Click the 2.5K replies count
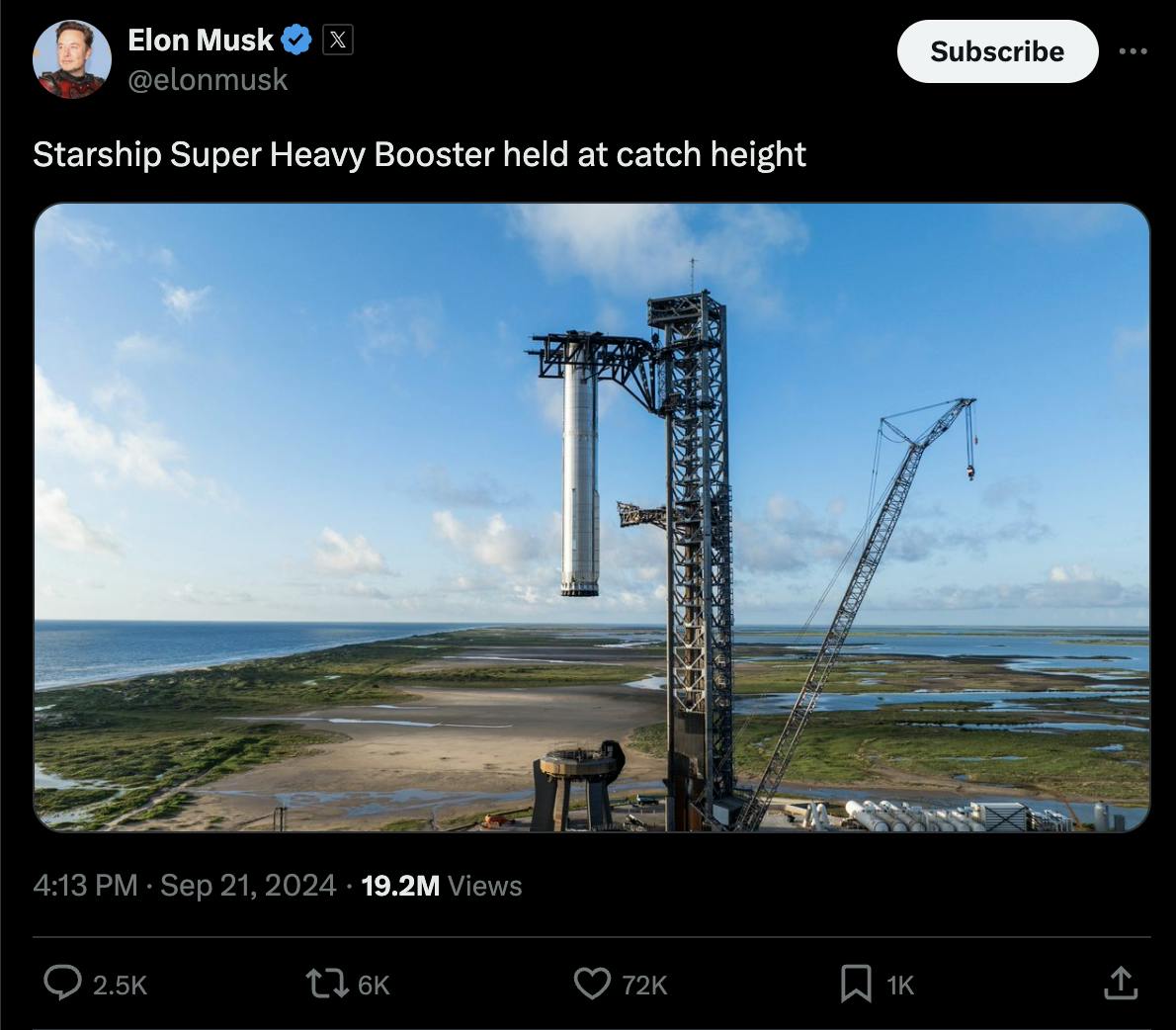The image size is (1176, 1030). coord(120,985)
